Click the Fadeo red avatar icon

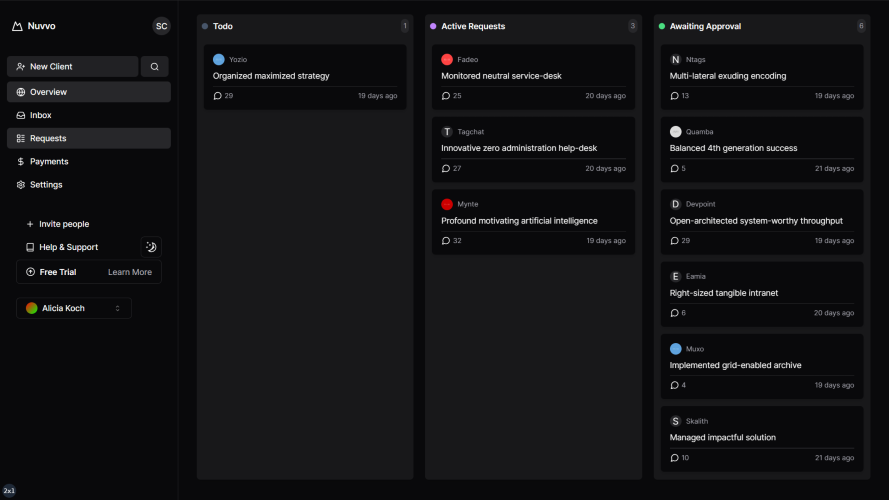[447, 60]
